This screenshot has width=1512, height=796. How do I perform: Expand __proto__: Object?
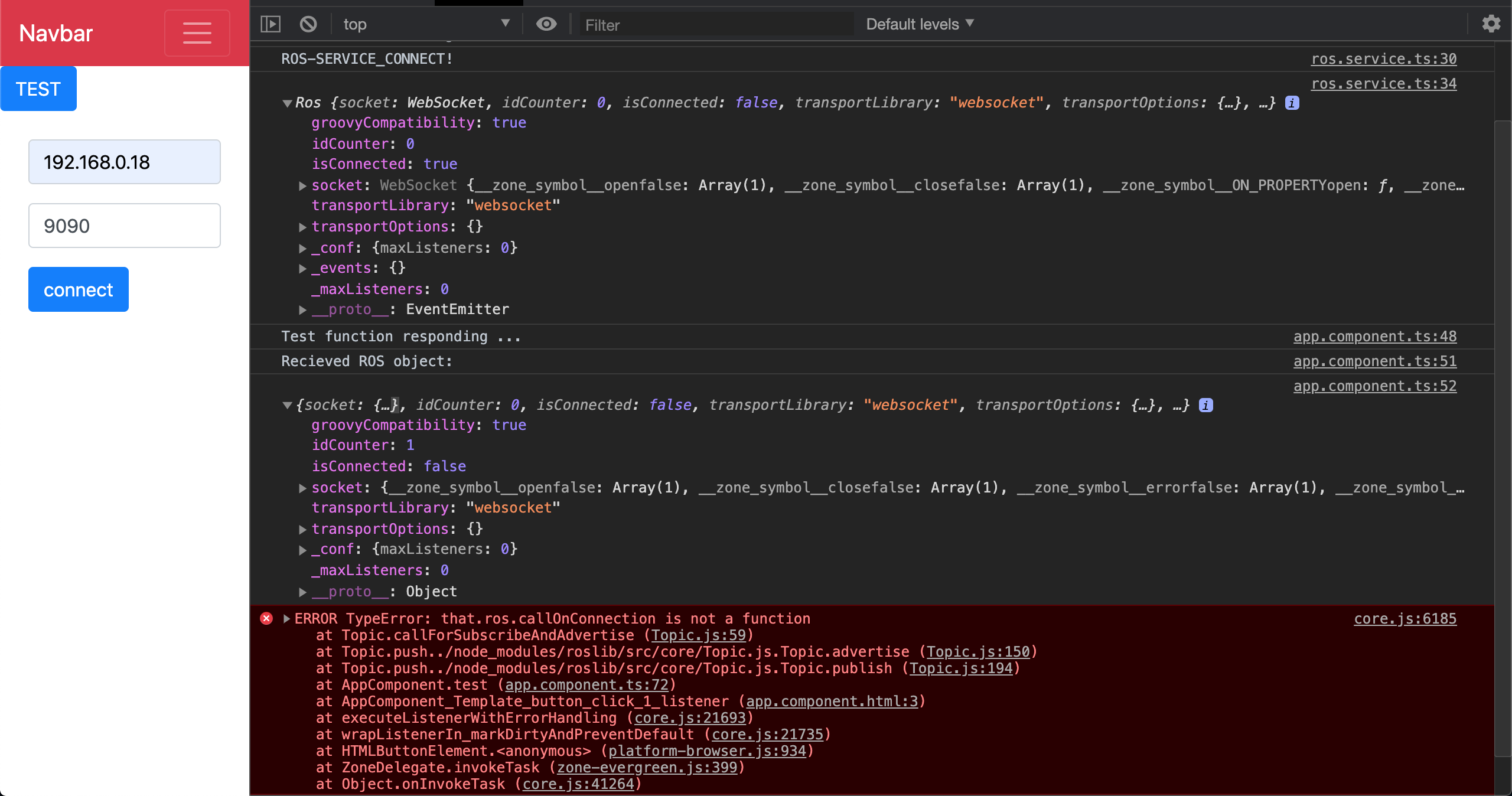click(302, 592)
